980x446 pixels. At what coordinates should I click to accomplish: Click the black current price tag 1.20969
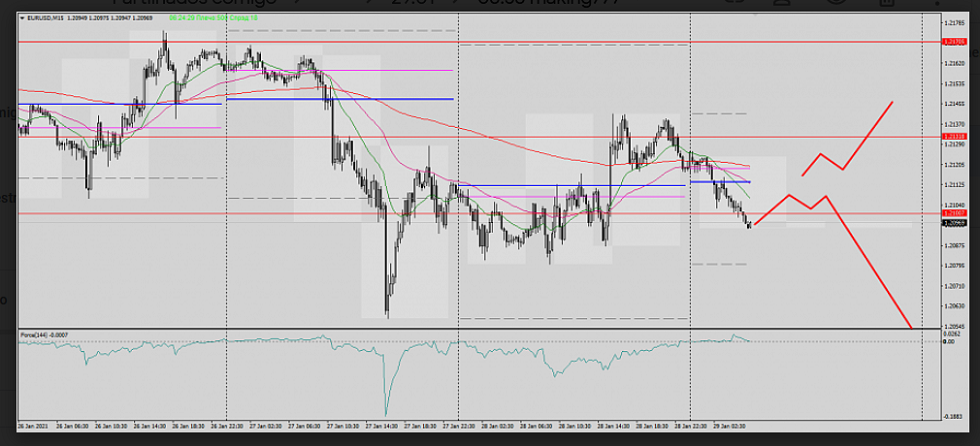click(953, 223)
